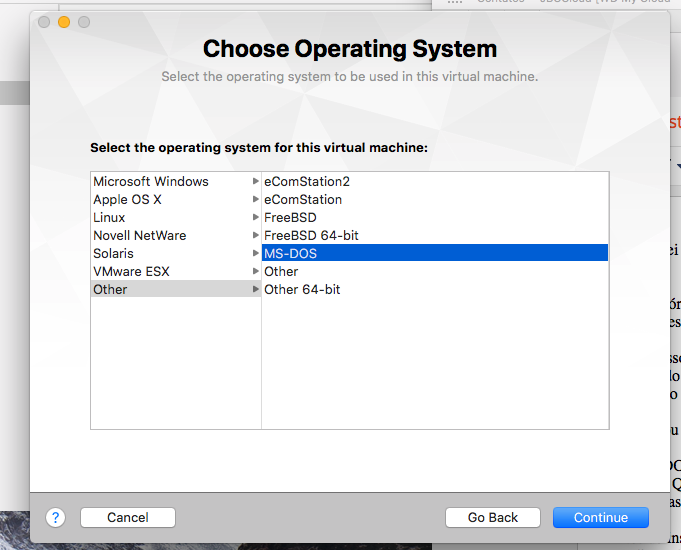This screenshot has width=681, height=550.
Task: Choose Other 64-bit option
Action: tap(302, 290)
